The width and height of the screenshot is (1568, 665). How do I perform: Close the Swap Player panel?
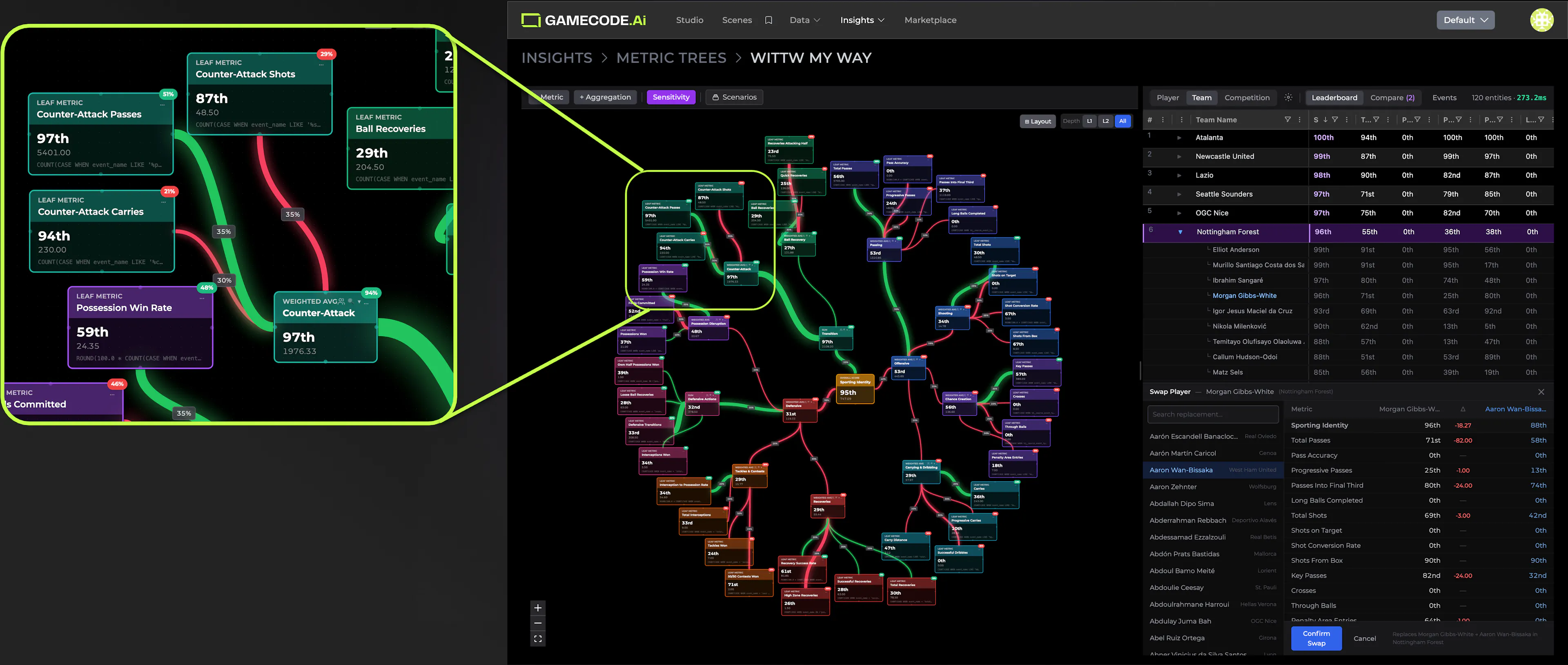[x=1541, y=392]
